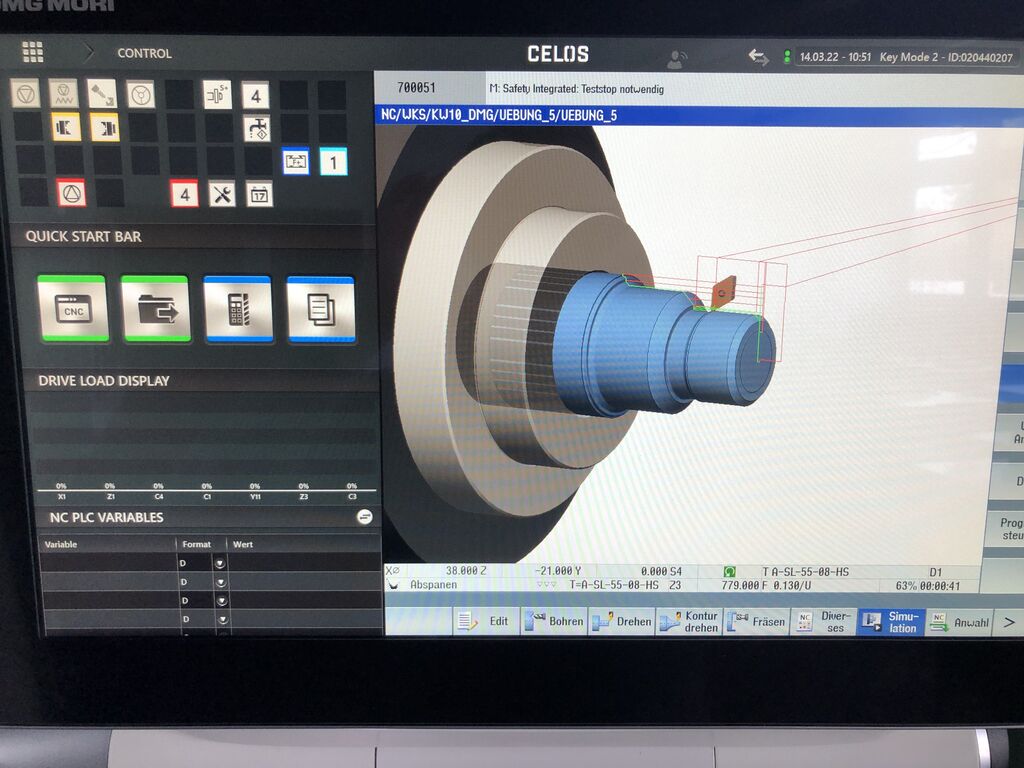Click the first Variable name input cell

pyautogui.click(x=108, y=562)
